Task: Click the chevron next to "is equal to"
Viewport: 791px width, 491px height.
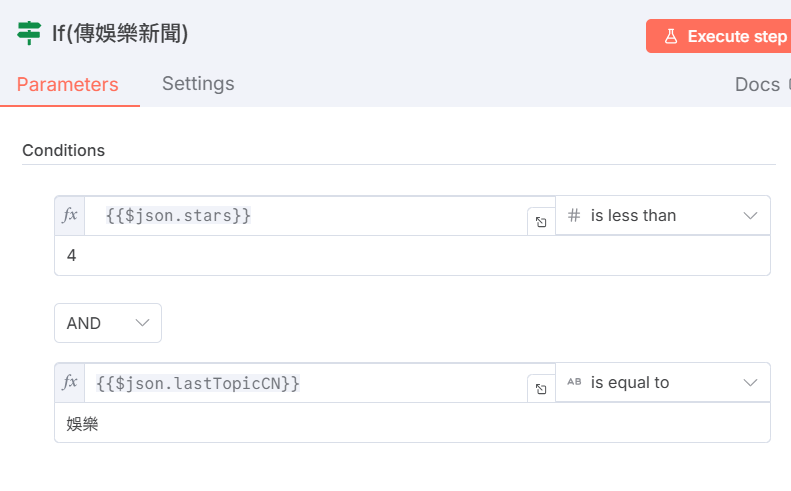Action: [751, 382]
